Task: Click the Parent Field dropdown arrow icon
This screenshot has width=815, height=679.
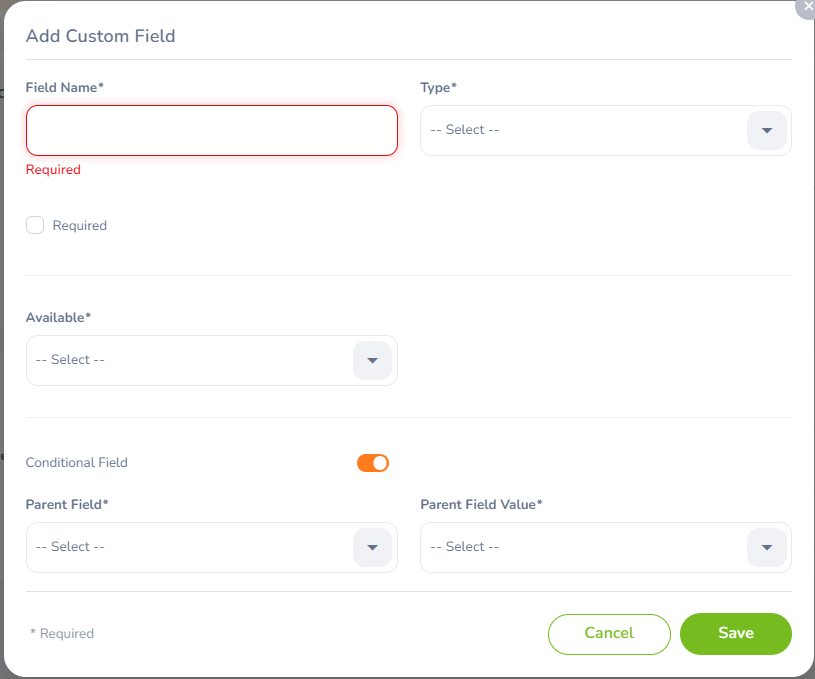Action: (372, 548)
